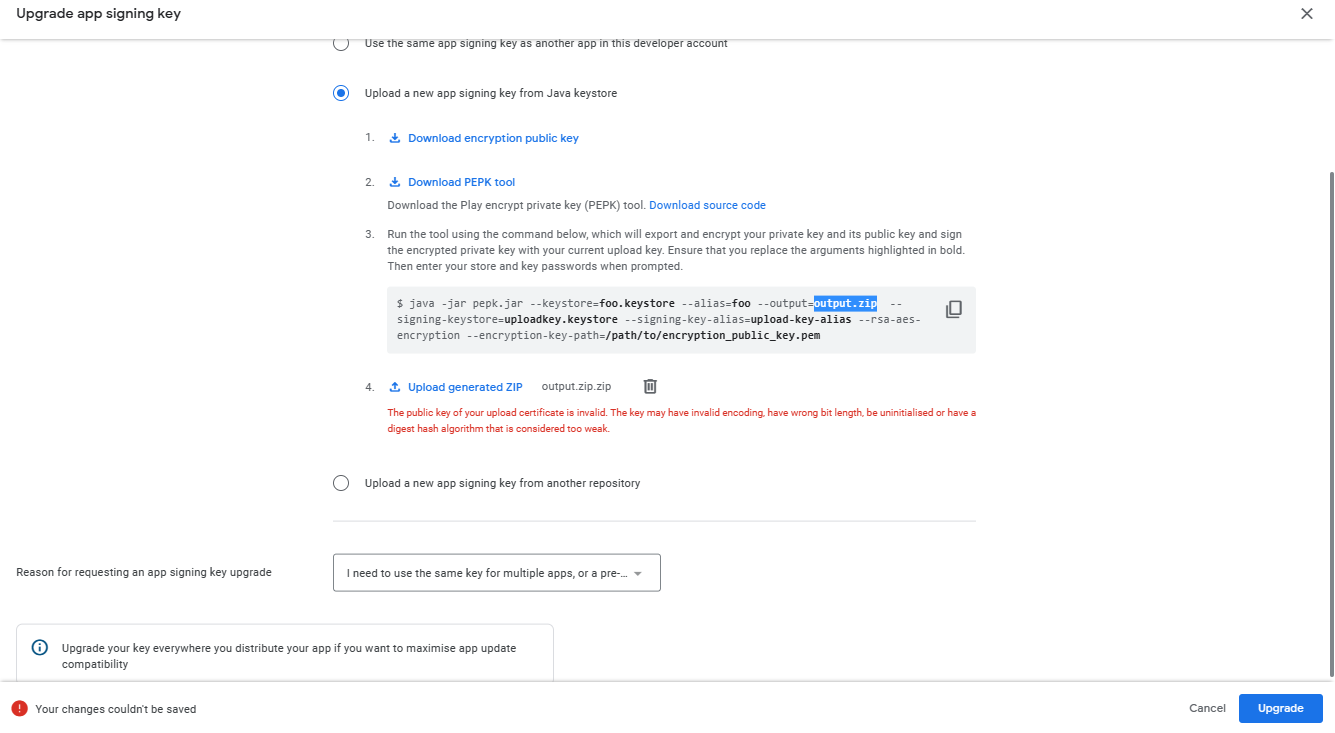Choose 'Upload from another repository' option

click(x=341, y=483)
